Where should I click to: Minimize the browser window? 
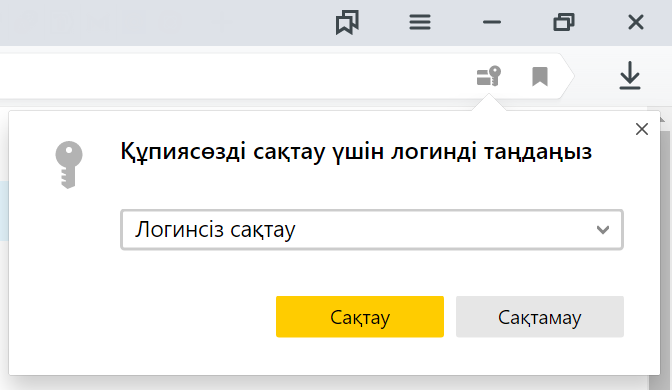[x=492, y=22]
